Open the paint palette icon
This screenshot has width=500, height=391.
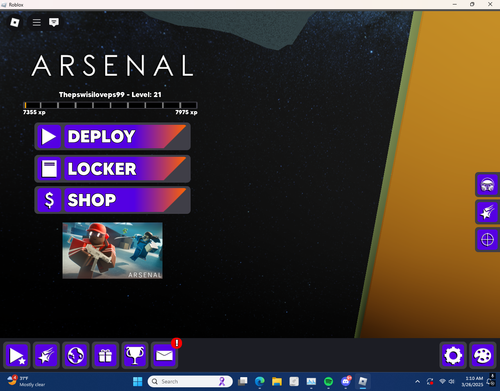pos(483,355)
